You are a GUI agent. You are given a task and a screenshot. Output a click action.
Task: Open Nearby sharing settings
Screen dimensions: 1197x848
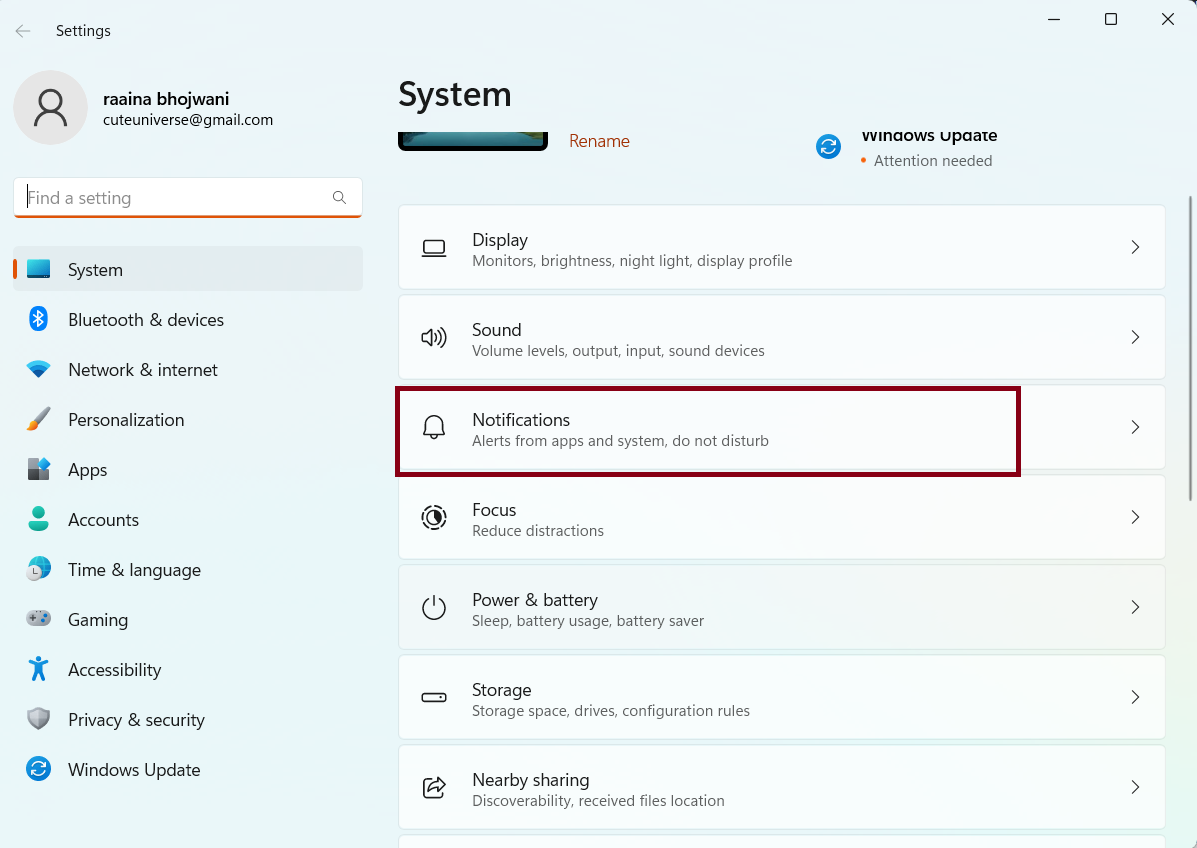780,788
